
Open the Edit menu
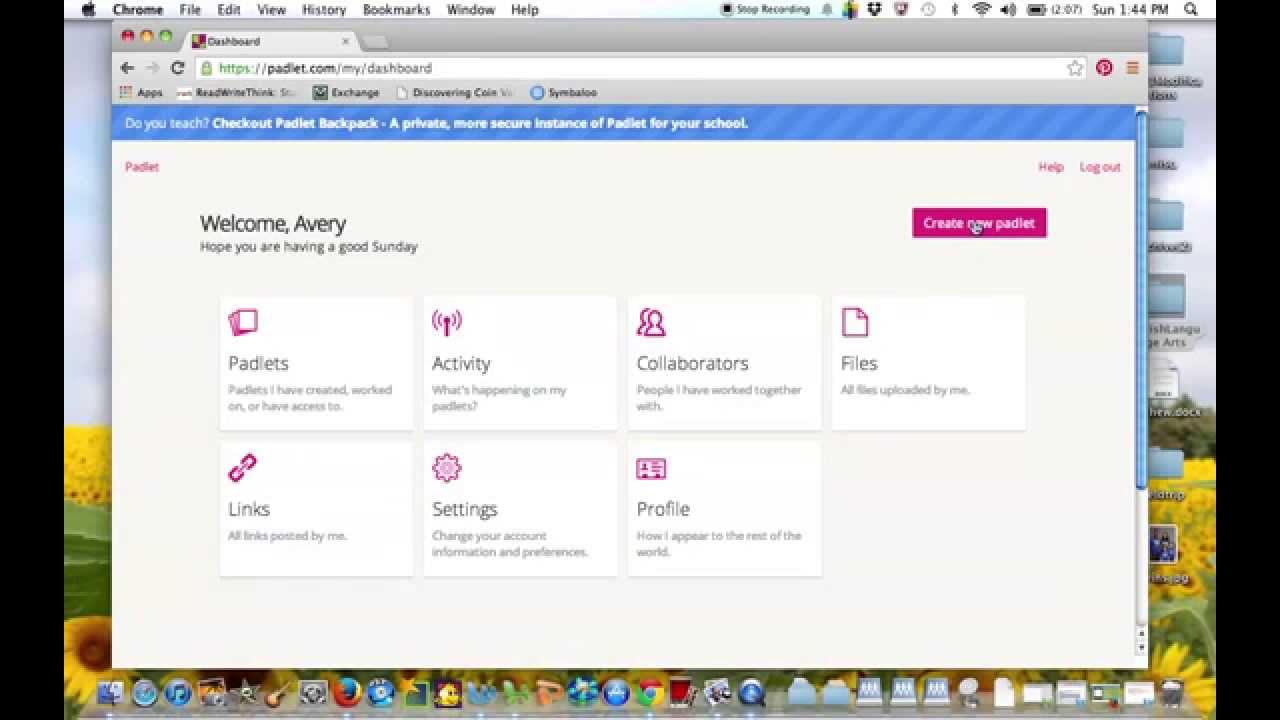(229, 9)
